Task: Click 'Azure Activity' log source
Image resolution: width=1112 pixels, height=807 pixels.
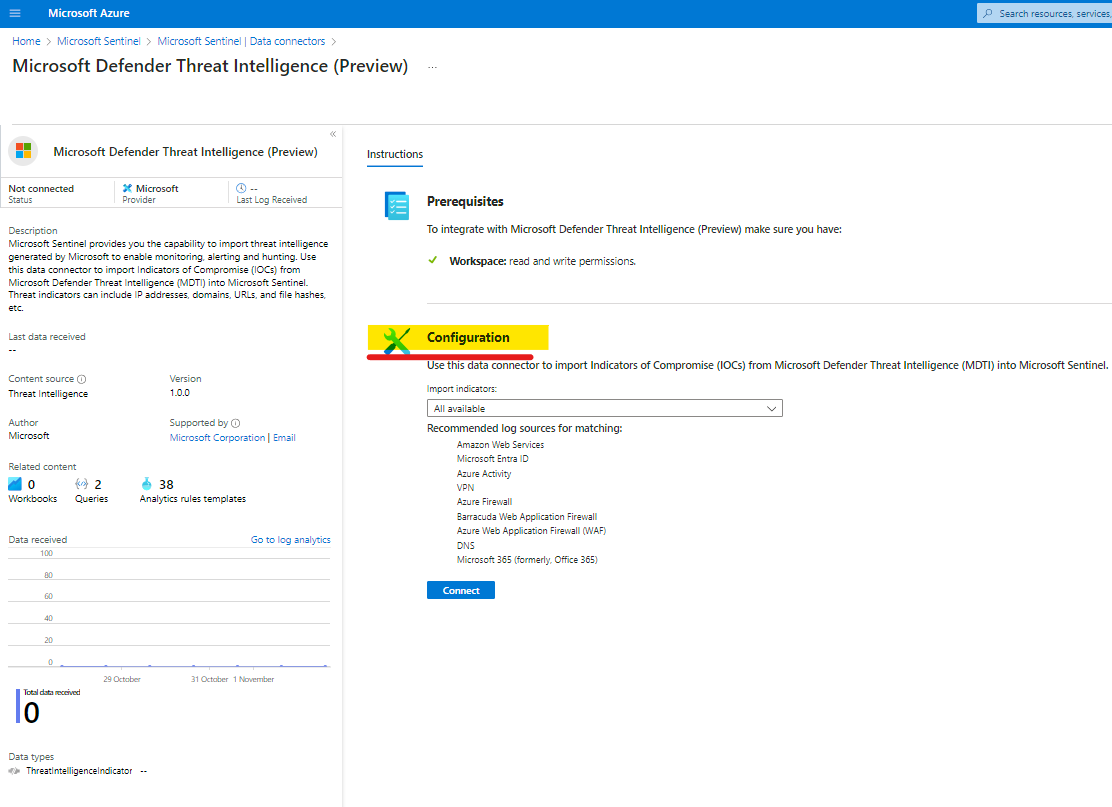Action: 484,474
